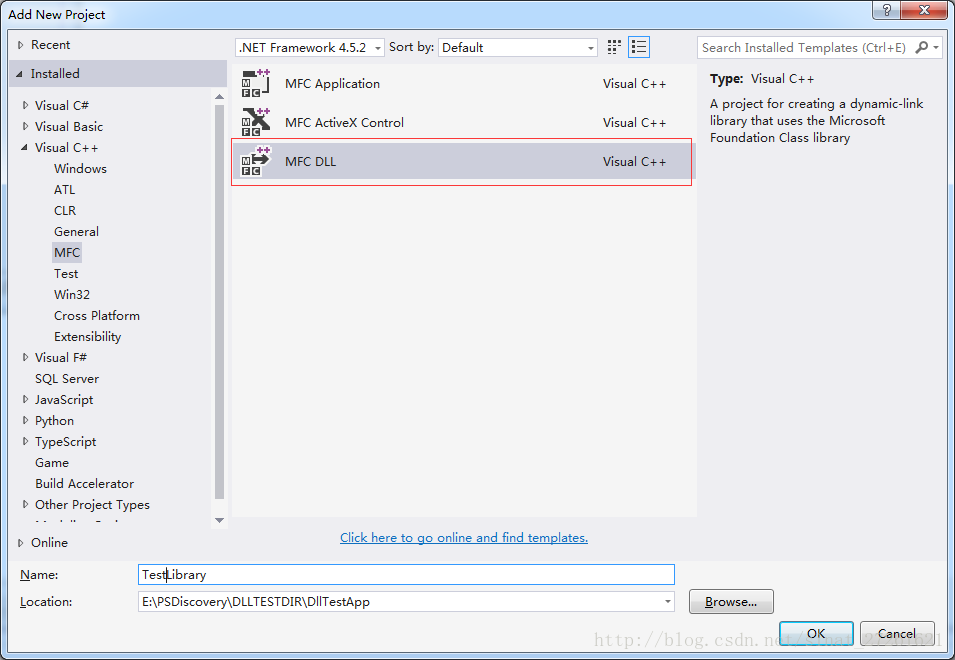Screen dimensions: 955x660
Task: Select the Extensibility category
Action: (x=88, y=337)
